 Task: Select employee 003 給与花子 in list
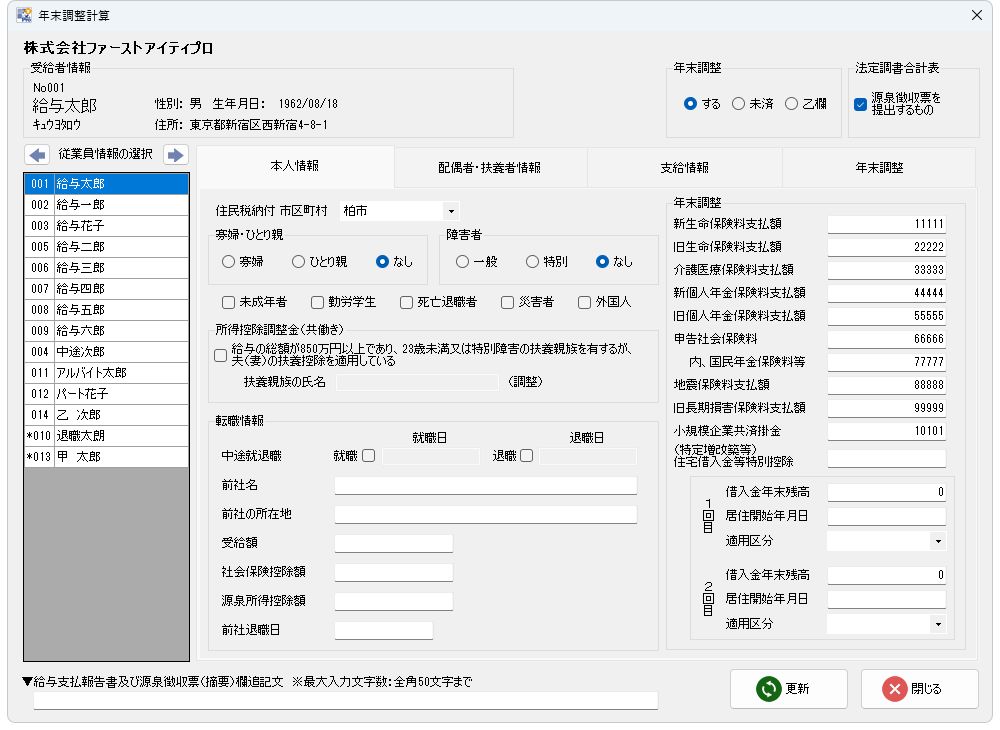[x=106, y=226]
